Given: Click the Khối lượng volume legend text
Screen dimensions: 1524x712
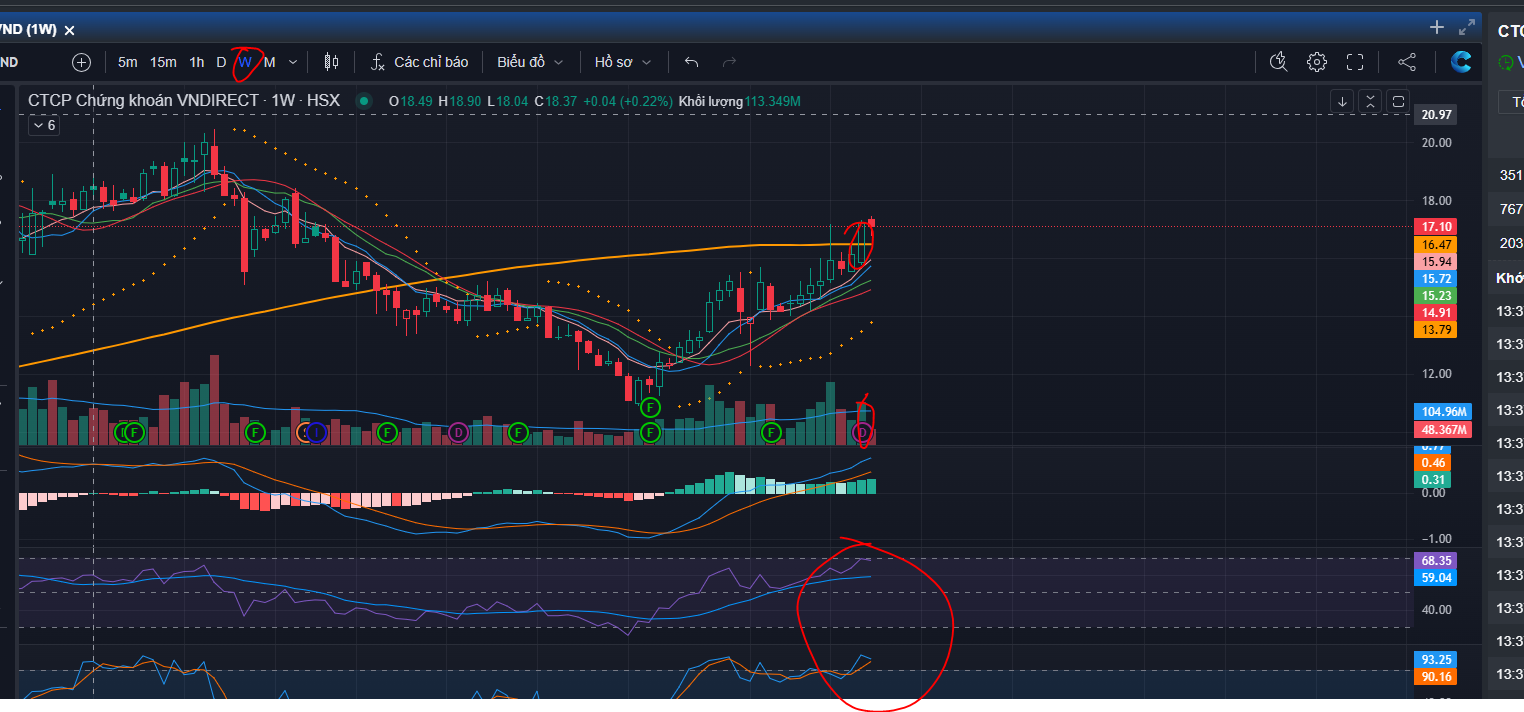Looking at the screenshot, I should tap(711, 101).
